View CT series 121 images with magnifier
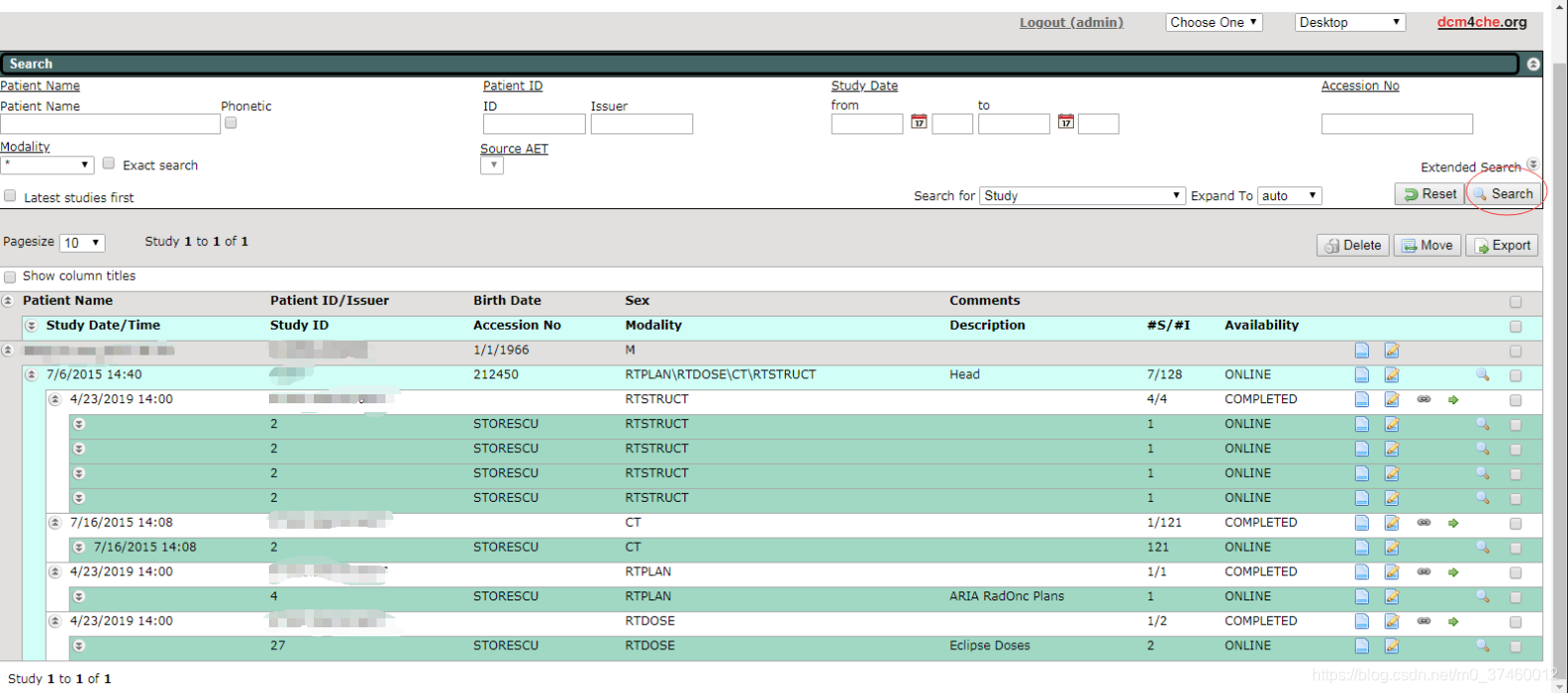This screenshot has height=693, width=1568. point(1482,547)
